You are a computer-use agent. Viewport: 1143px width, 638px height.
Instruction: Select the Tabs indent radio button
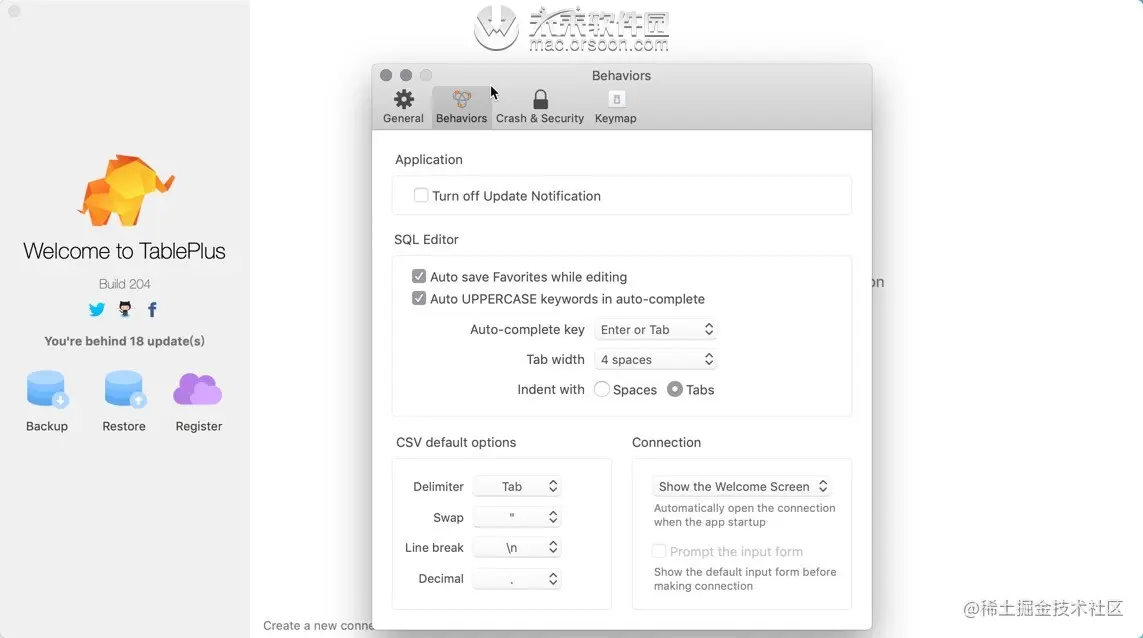pos(675,389)
